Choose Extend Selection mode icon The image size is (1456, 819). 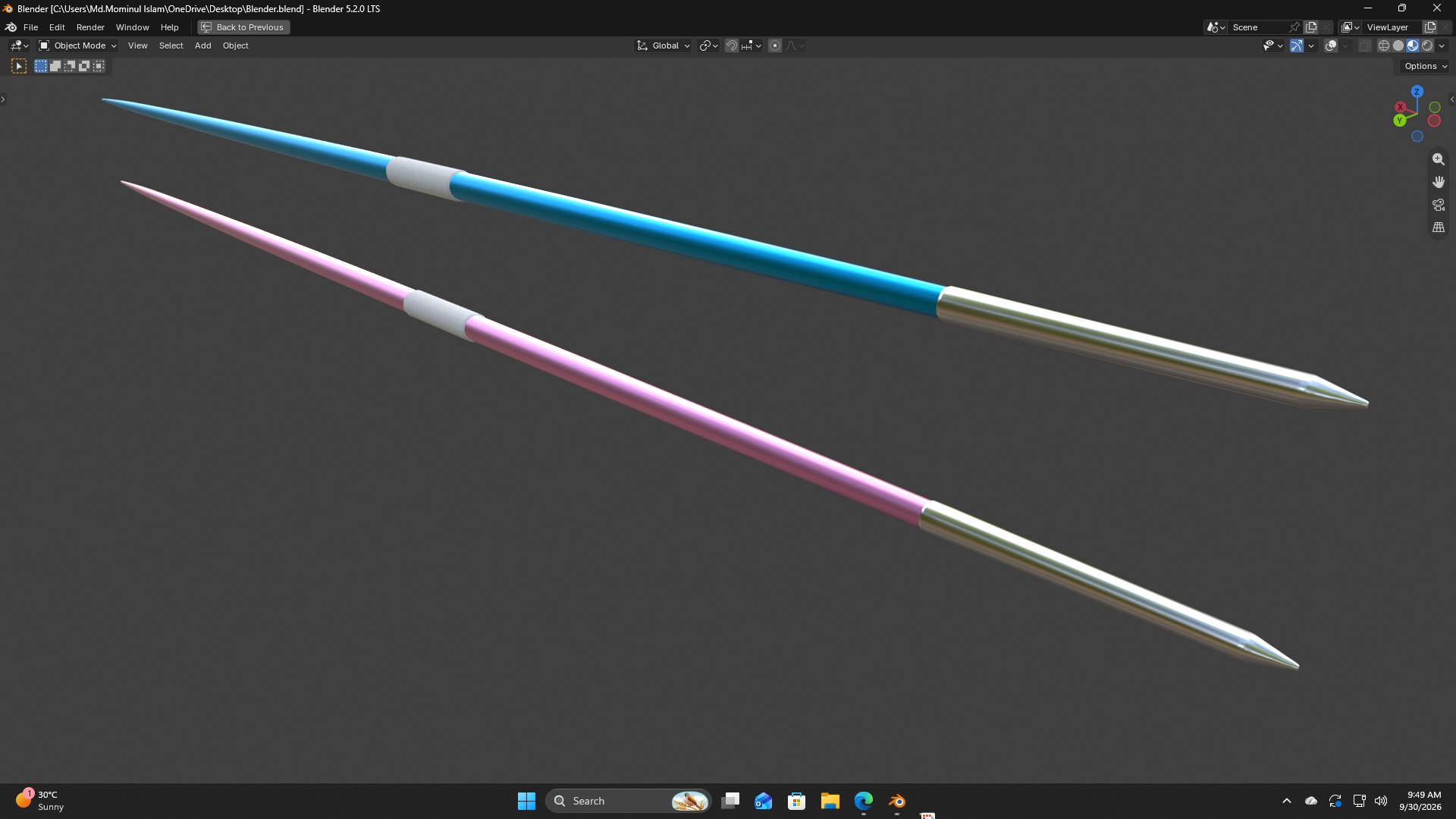(x=55, y=66)
